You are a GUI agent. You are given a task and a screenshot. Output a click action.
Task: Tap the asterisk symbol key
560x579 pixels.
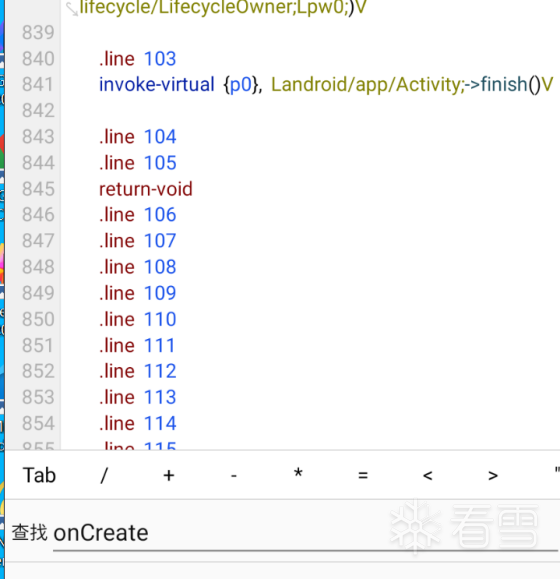[x=298, y=473]
